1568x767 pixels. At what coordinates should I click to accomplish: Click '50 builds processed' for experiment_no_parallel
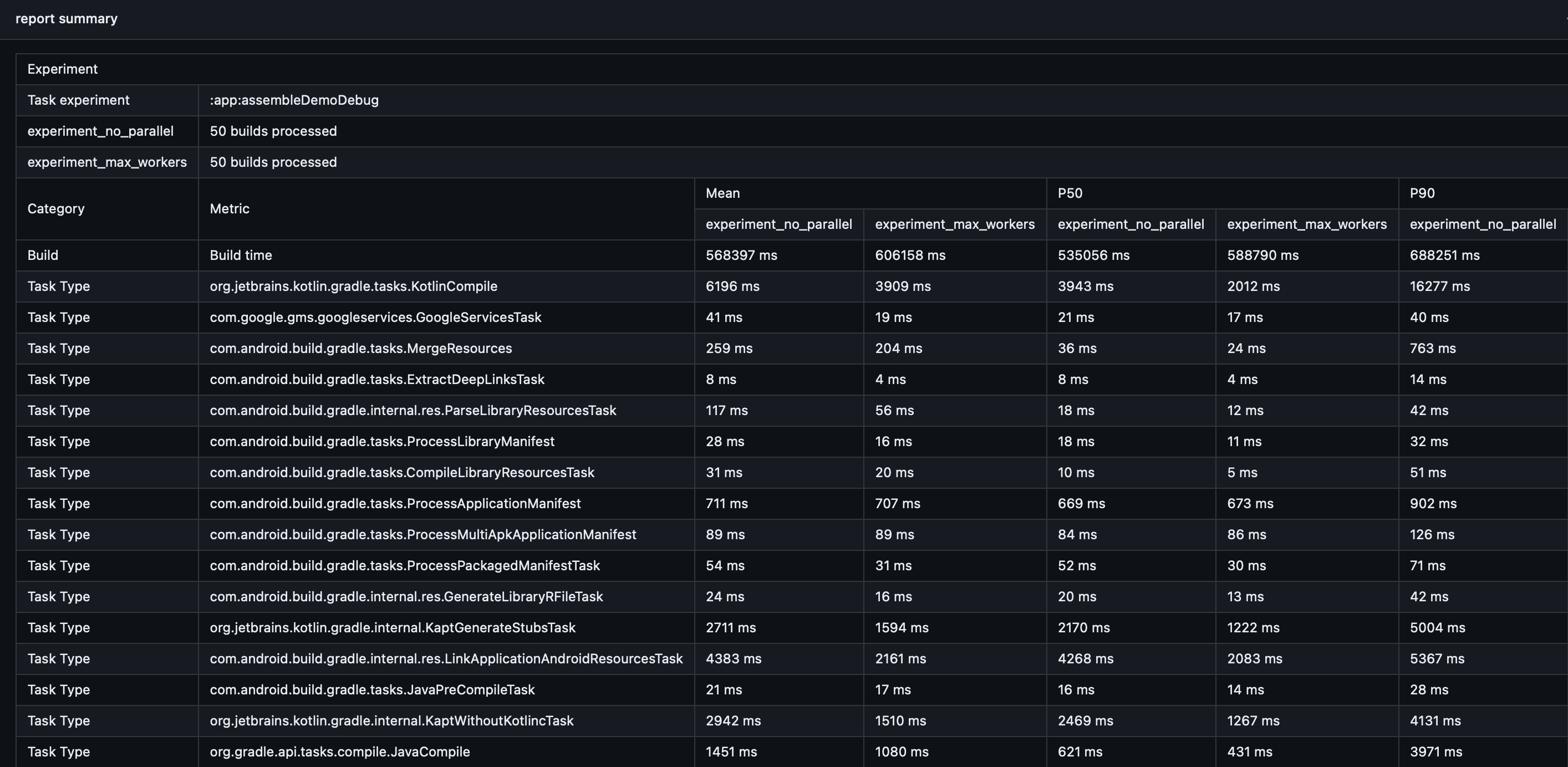273,131
